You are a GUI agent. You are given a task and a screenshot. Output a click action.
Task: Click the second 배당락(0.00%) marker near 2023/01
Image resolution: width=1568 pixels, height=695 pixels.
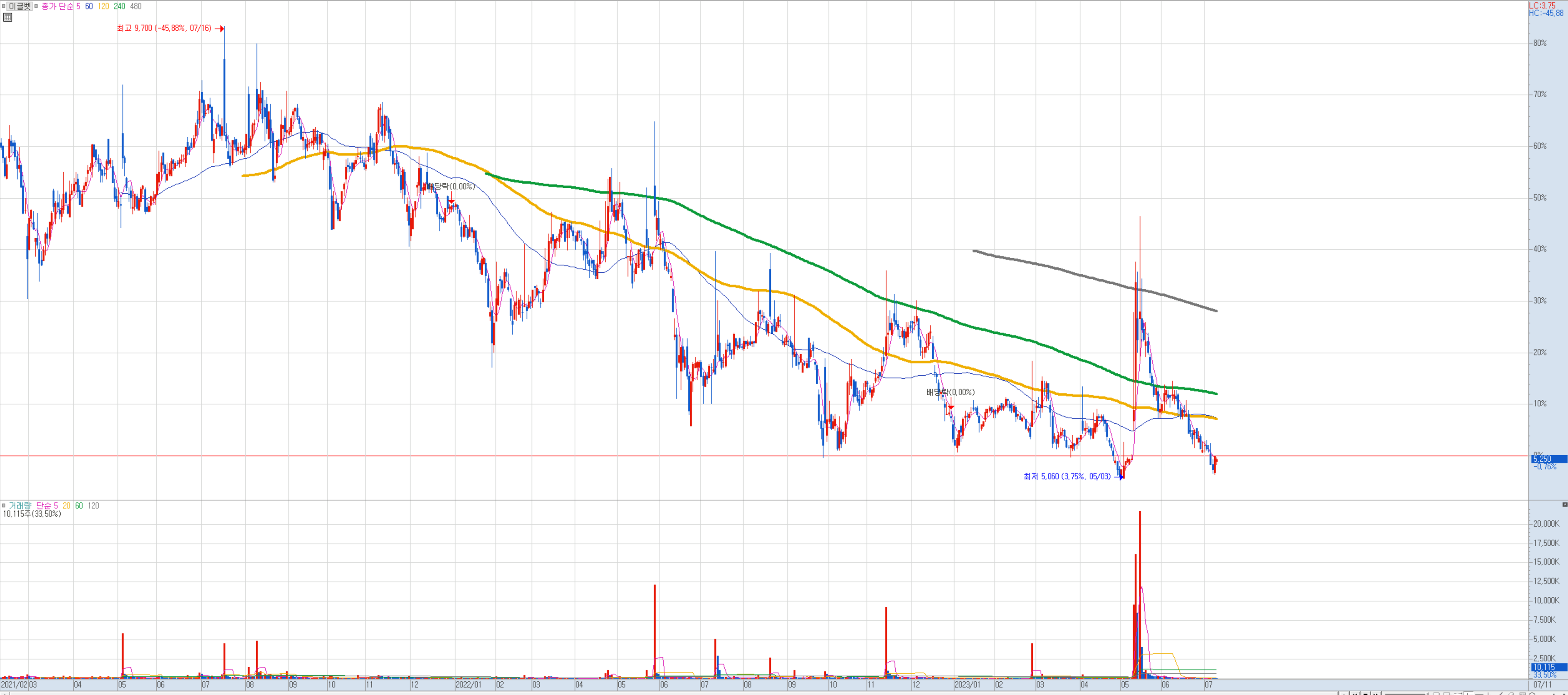[951, 407]
